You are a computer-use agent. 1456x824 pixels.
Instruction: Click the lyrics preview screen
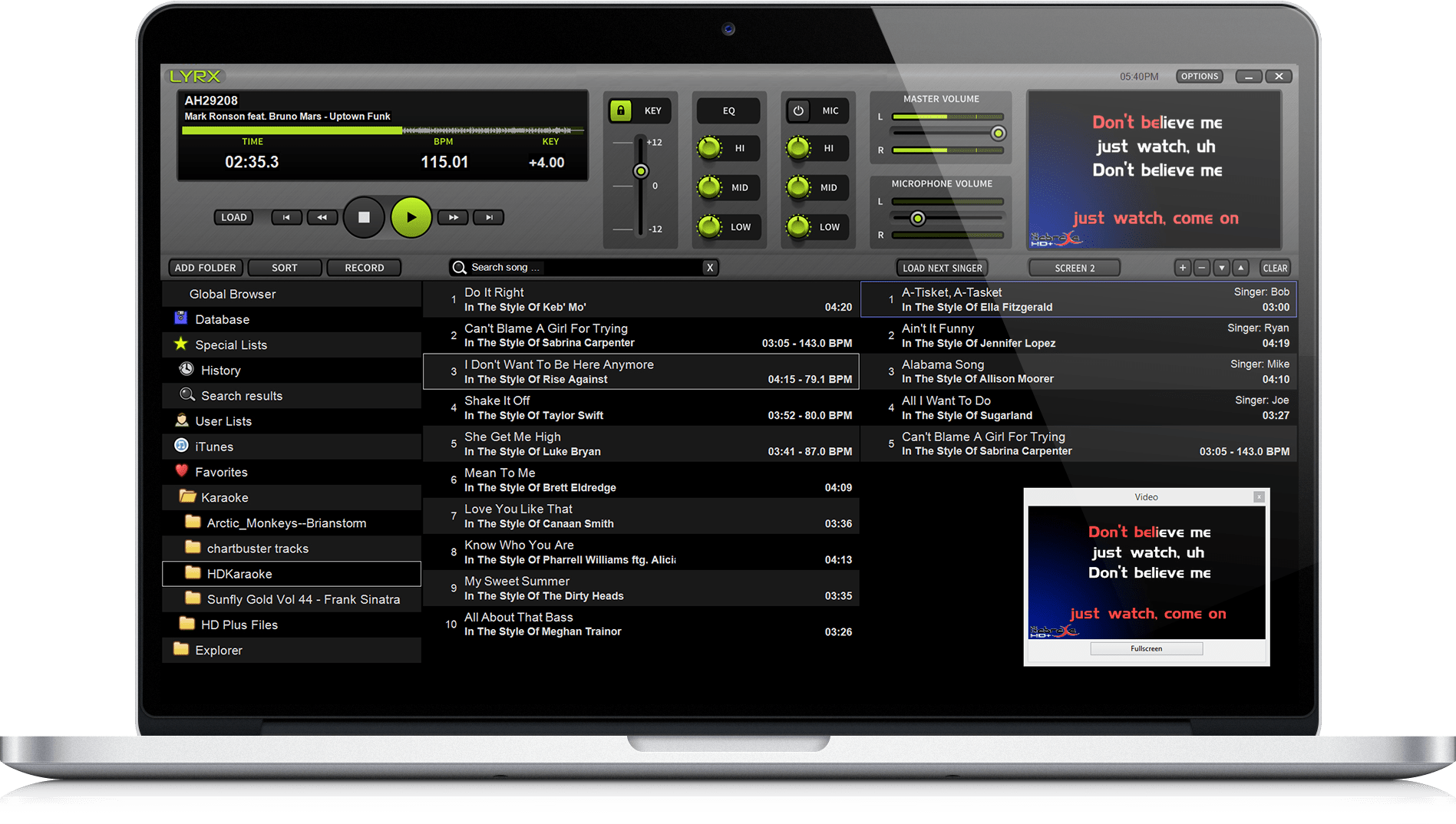point(1154,170)
